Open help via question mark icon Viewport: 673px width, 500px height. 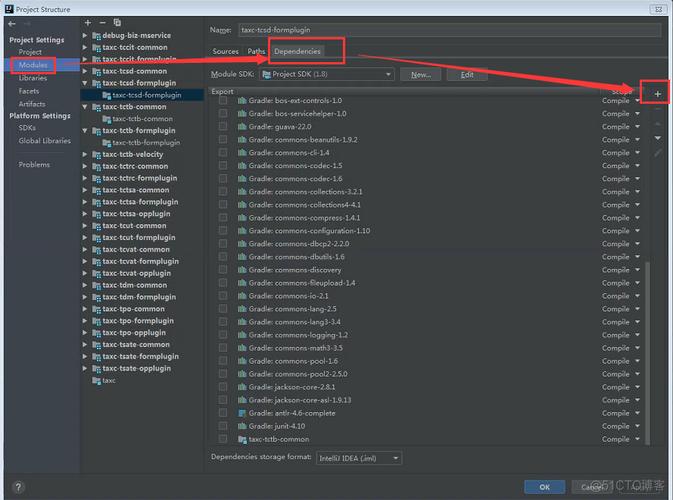18,487
